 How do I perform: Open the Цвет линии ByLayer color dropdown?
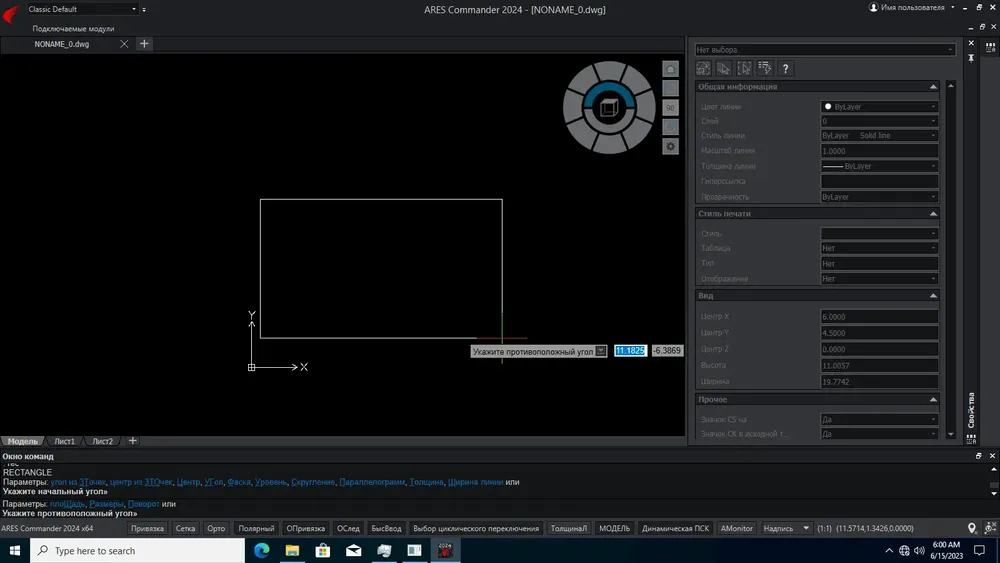tap(879, 106)
